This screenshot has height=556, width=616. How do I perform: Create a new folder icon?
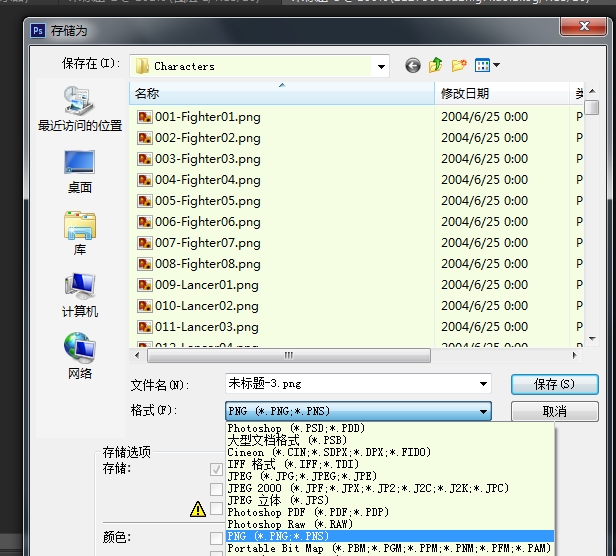point(458,65)
